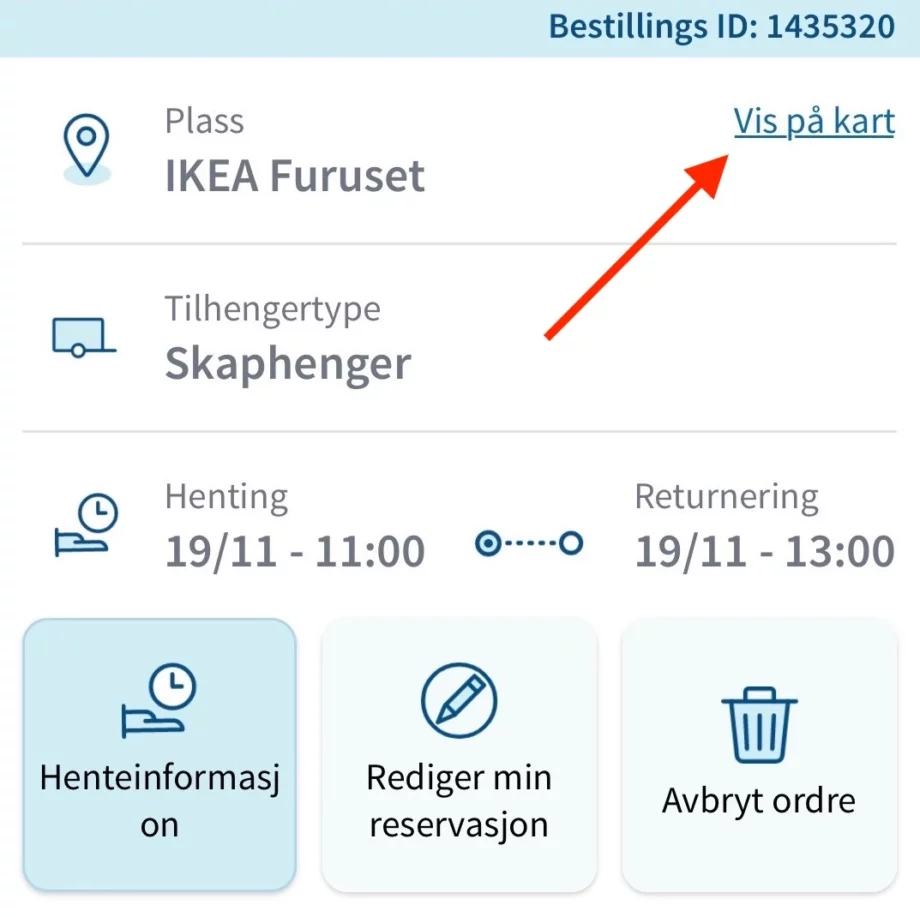The height and width of the screenshot is (917, 920).
Task: Tap the return time 19/11 - 13:00
Action: coord(765,551)
